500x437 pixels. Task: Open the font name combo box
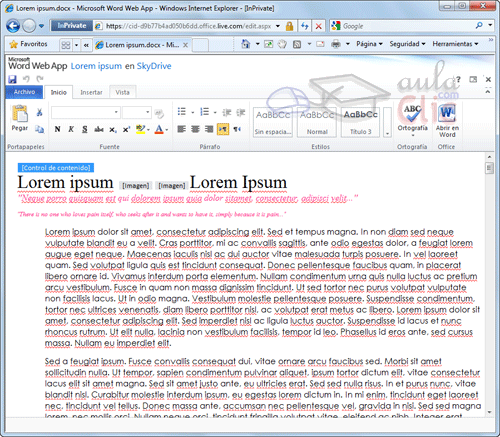(86, 112)
